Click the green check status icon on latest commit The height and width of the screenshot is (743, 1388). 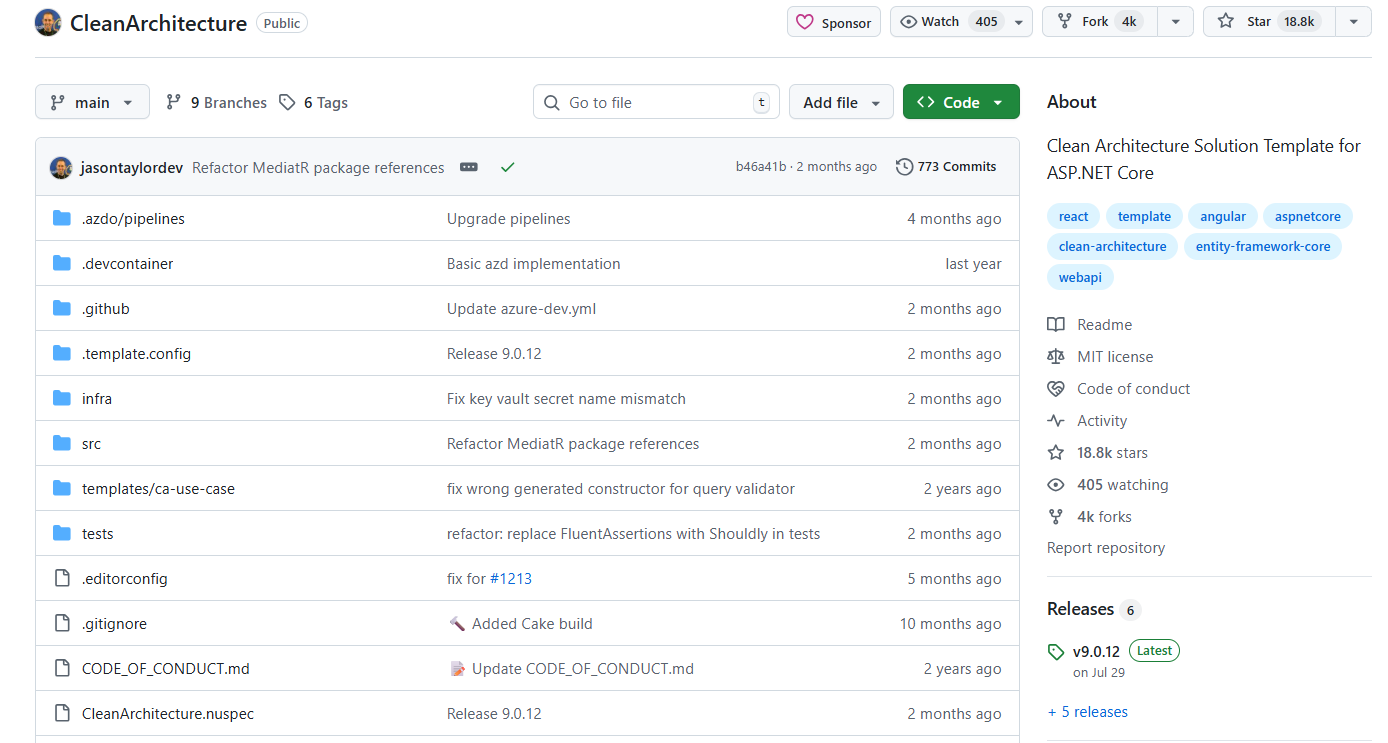click(x=507, y=167)
